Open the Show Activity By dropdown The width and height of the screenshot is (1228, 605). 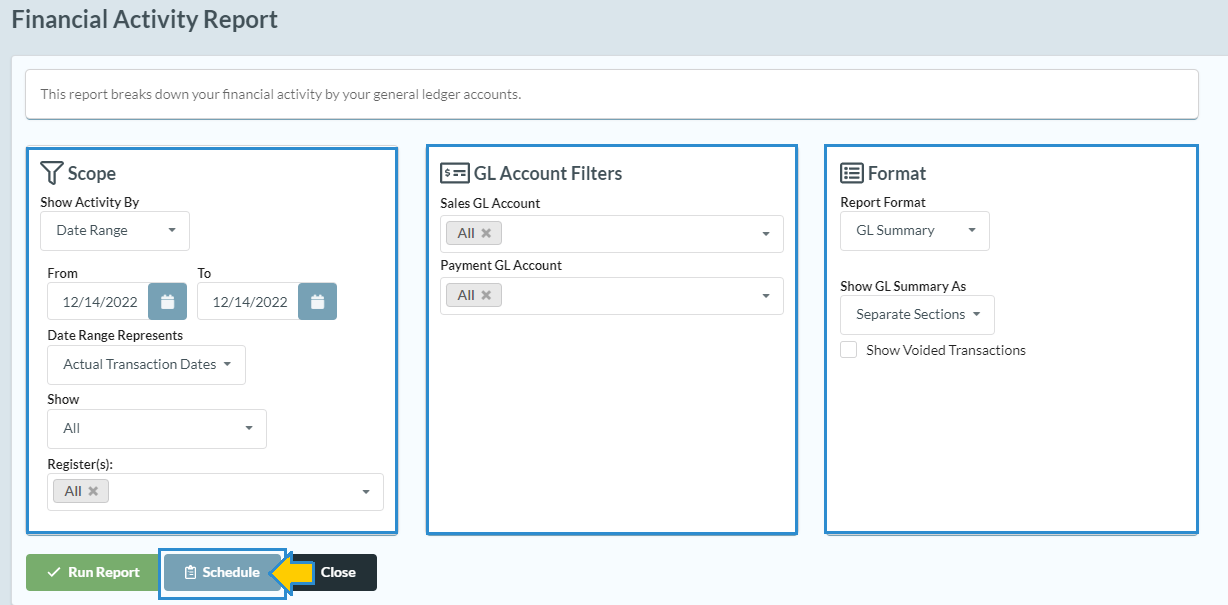click(x=115, y=231)
